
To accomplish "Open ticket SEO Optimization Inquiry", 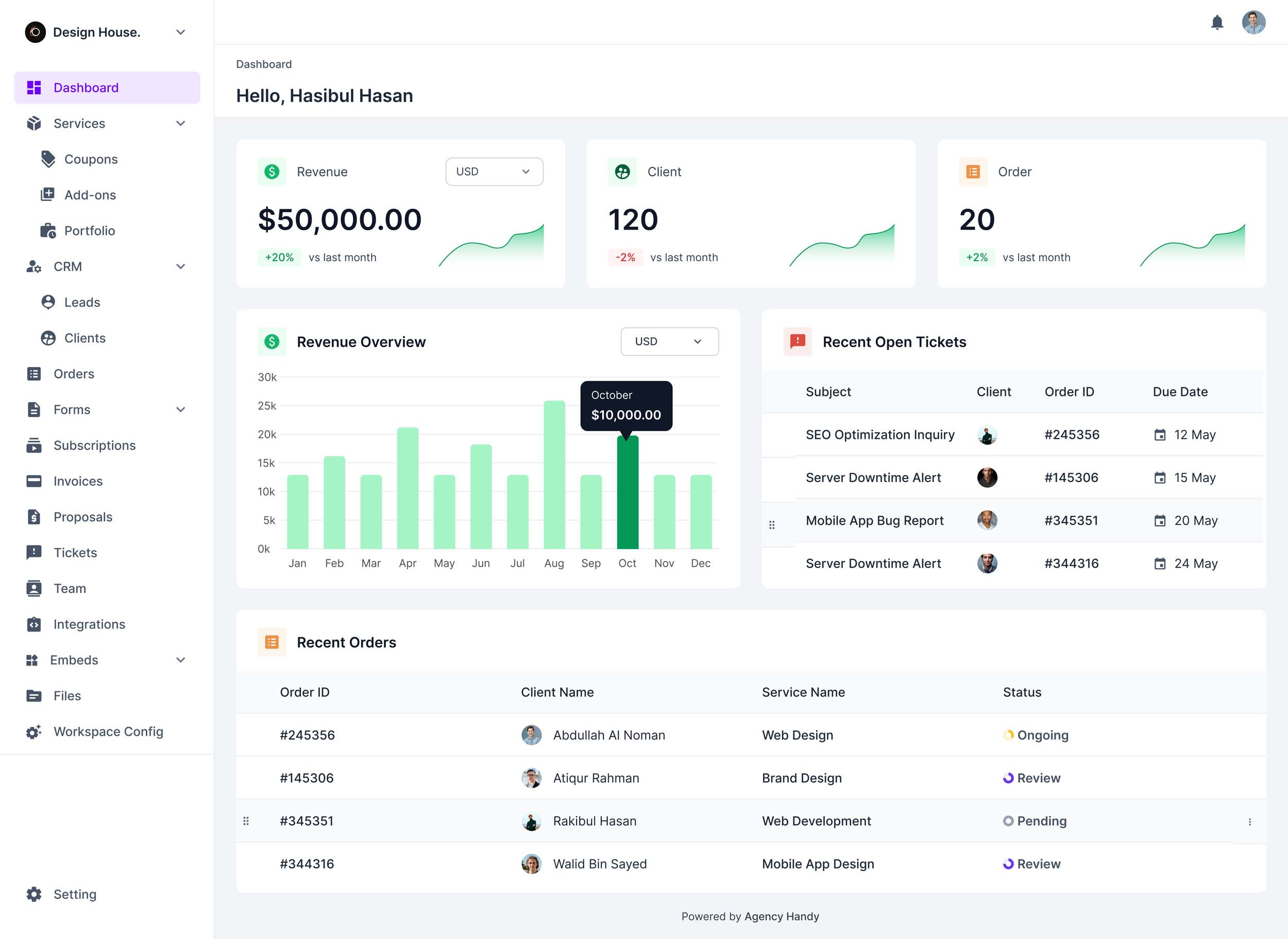I will pyautogui.click(x=879, y=435).
